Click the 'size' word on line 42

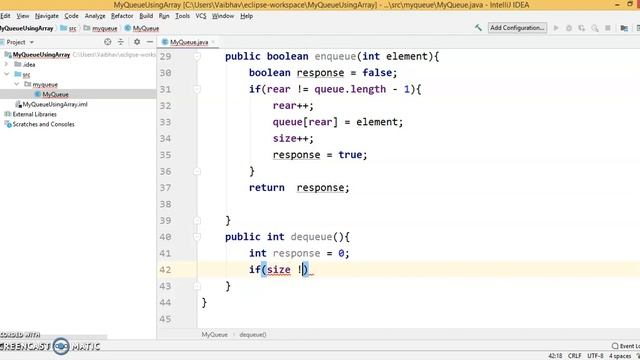click(278, 270)
